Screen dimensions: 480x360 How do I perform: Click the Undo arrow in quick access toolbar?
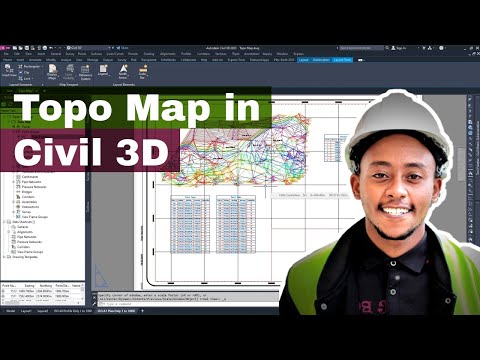(x=51, y=48)
